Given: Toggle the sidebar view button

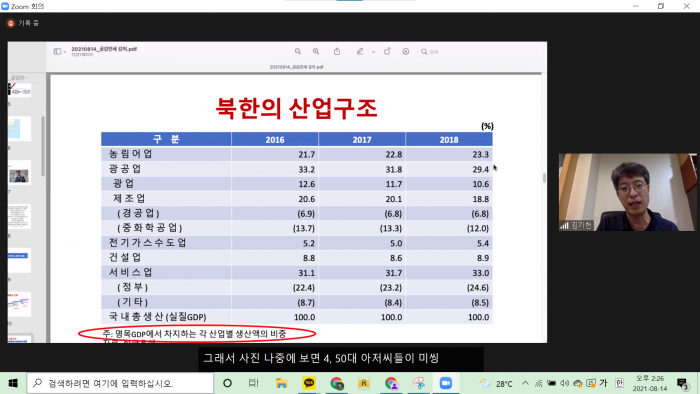Looking at the screenshot, I should (x=57, y=52).
